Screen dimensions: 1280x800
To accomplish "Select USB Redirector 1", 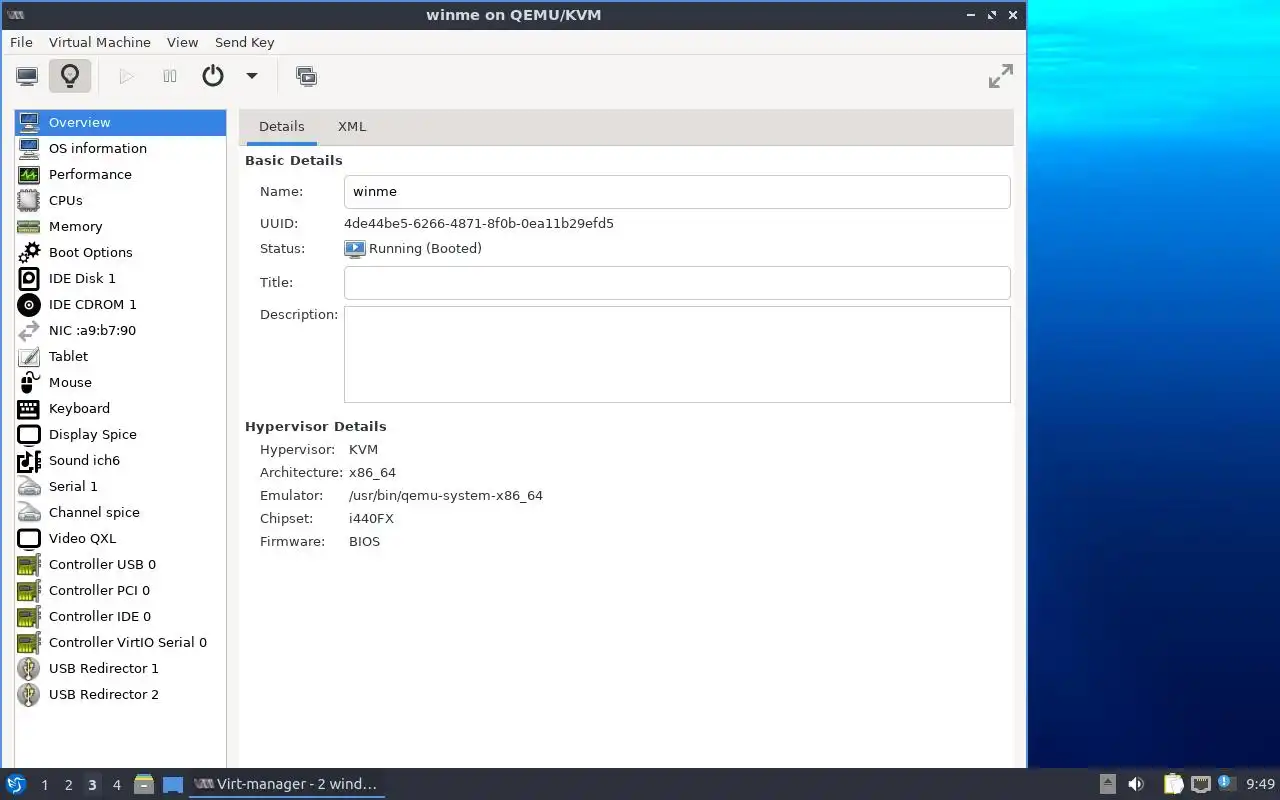I will pos(120,668).
